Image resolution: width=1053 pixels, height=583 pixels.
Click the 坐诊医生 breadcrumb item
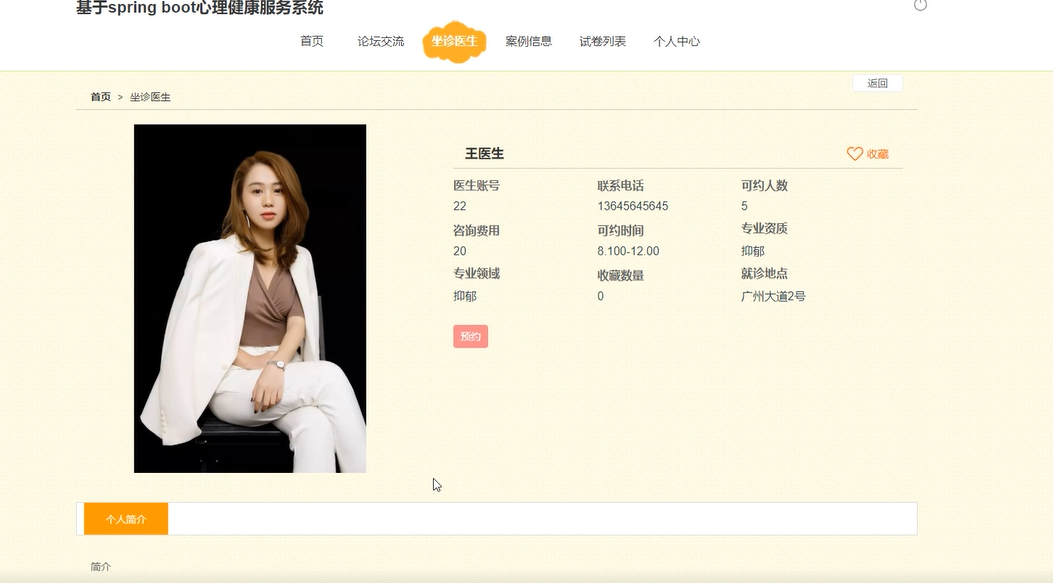(x=150, y=97)
